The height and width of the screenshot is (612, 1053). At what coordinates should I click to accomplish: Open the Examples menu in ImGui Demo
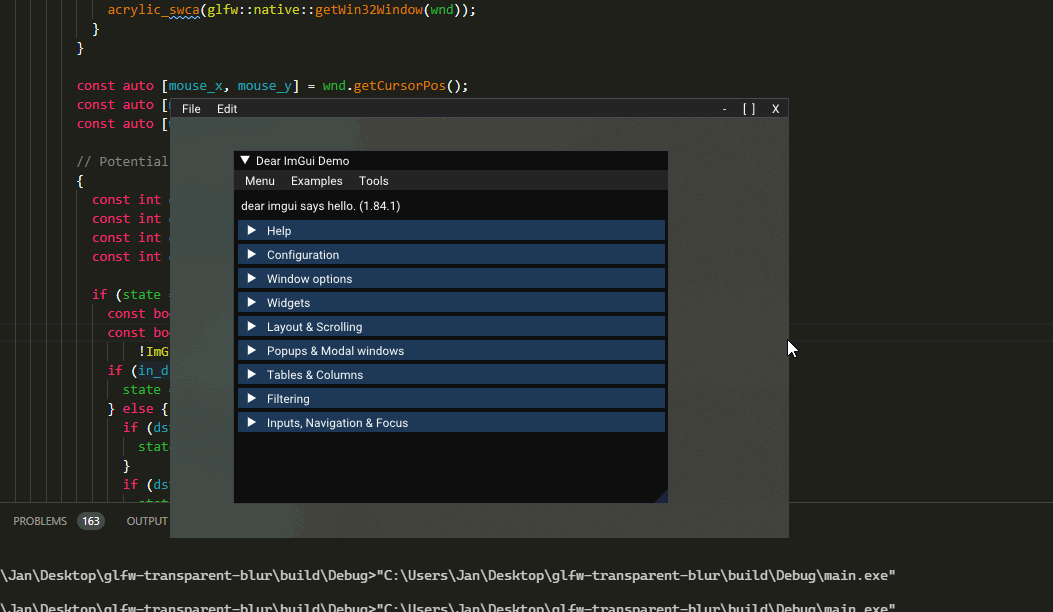click(316, 181)
